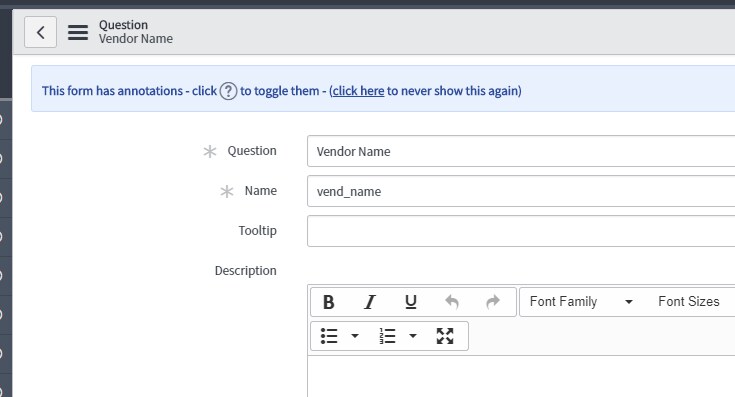Click inside the Description editor text area
The height and width of the screenshot is (397, 735).
[521, 376]
